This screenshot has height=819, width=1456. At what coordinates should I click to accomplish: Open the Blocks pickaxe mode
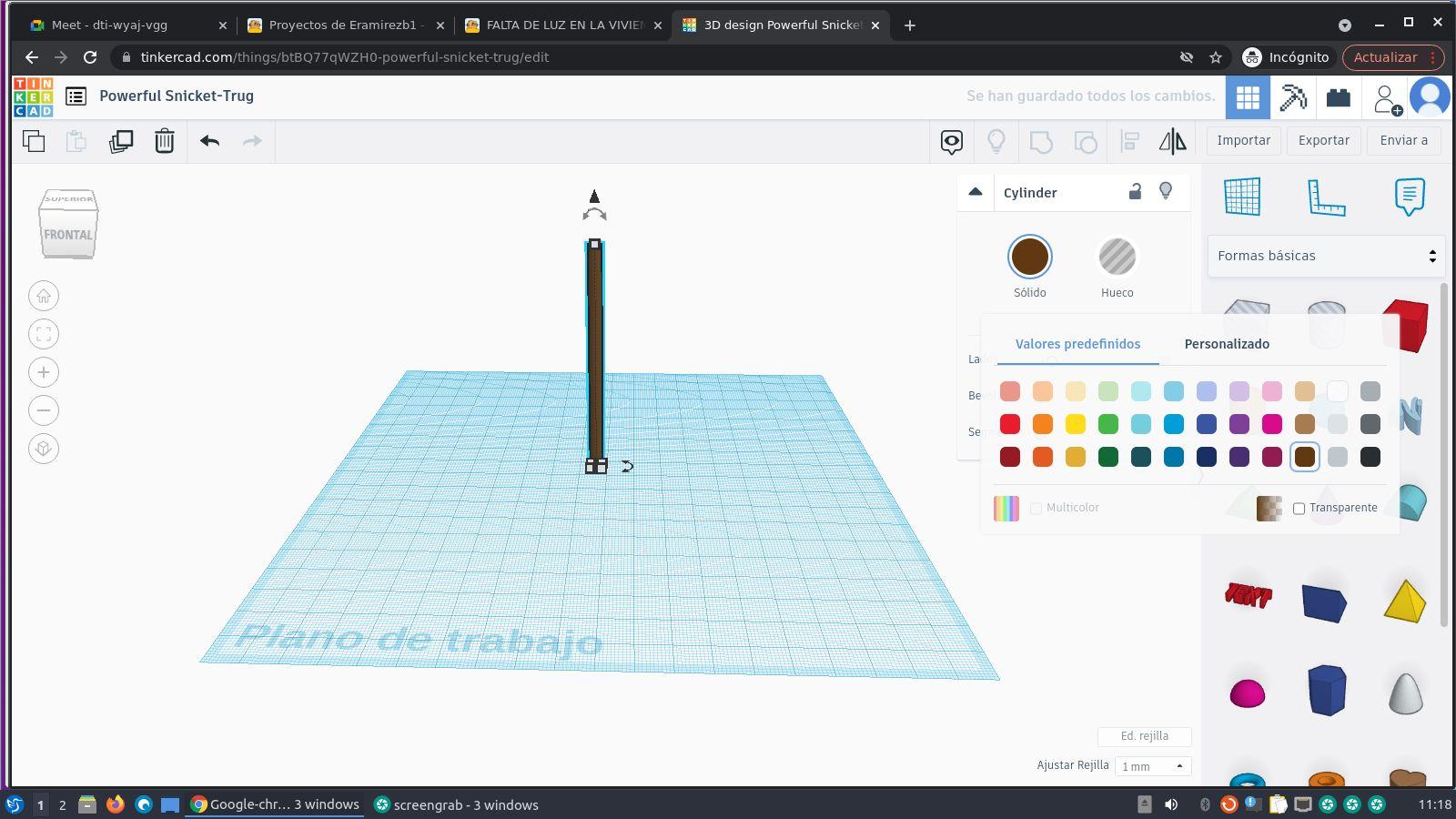(1293, 97)
